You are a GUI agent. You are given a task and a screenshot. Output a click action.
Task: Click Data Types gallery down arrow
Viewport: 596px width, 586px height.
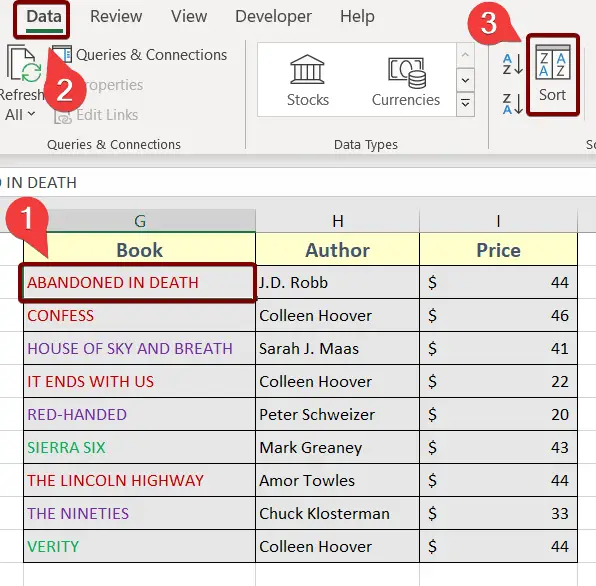[465, 80]
